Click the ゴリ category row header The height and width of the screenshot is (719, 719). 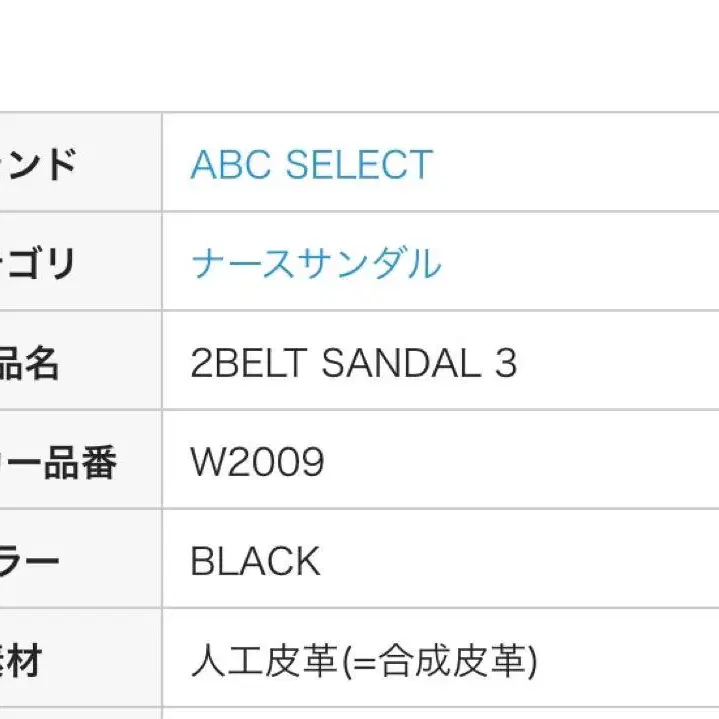pos(40,264)
